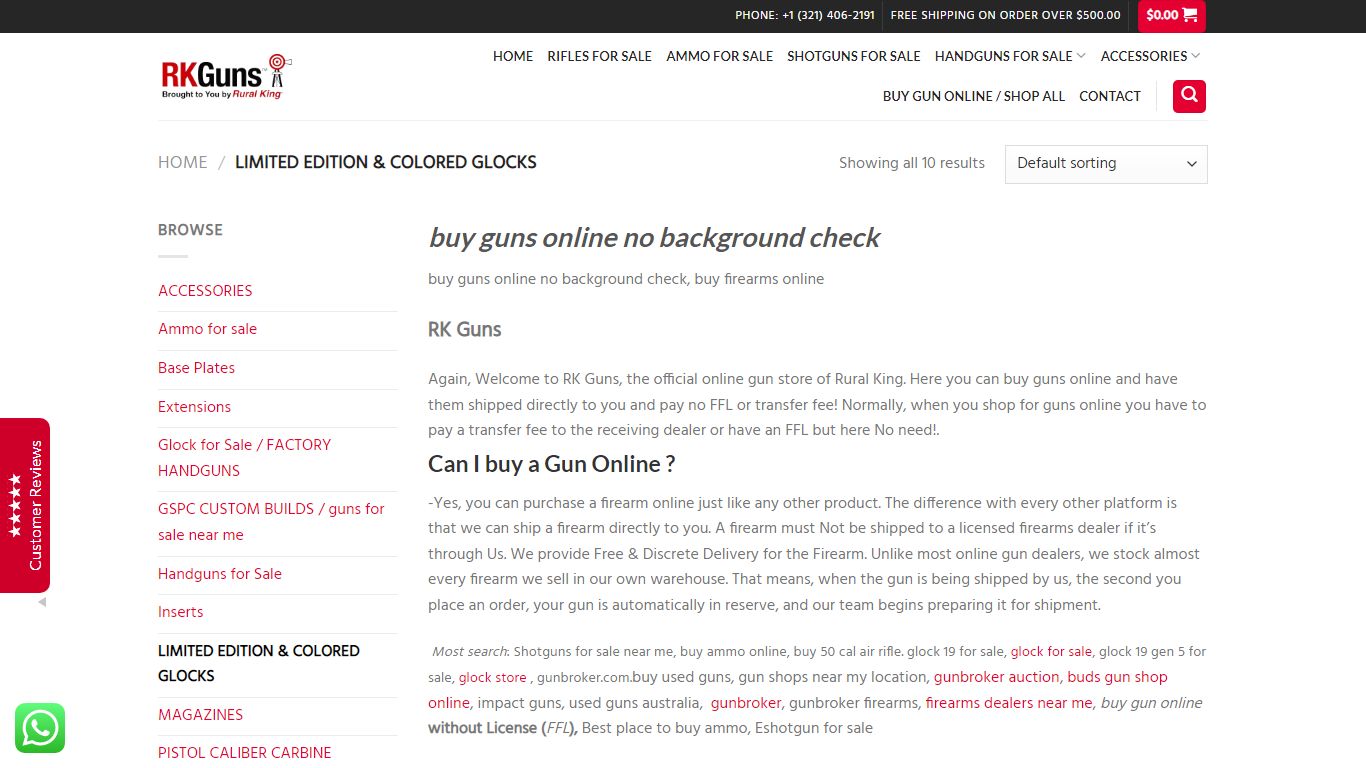Open Pistol Caliber Carbine category

pos(244,753)
